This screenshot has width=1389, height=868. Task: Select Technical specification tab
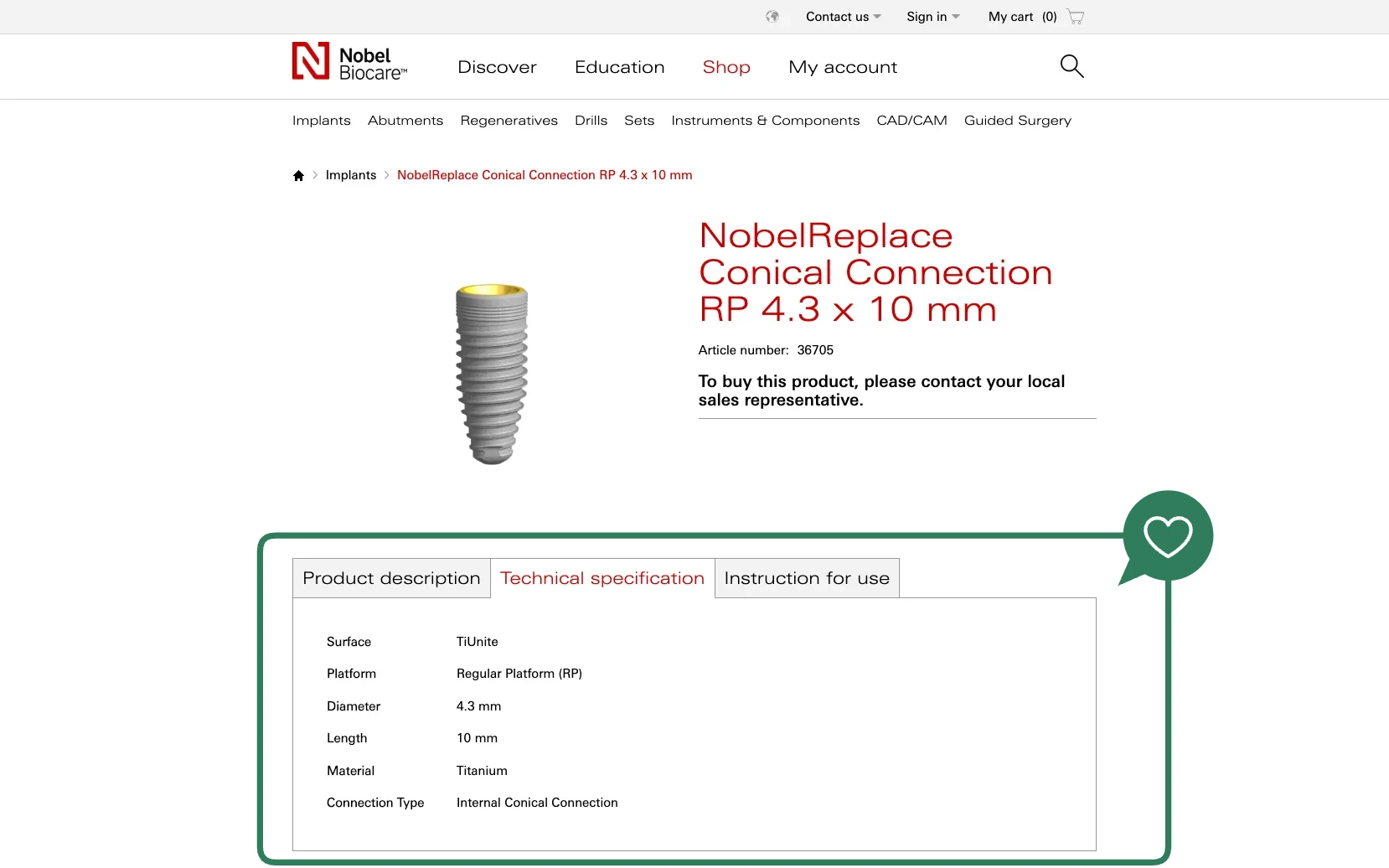point(602,578)
